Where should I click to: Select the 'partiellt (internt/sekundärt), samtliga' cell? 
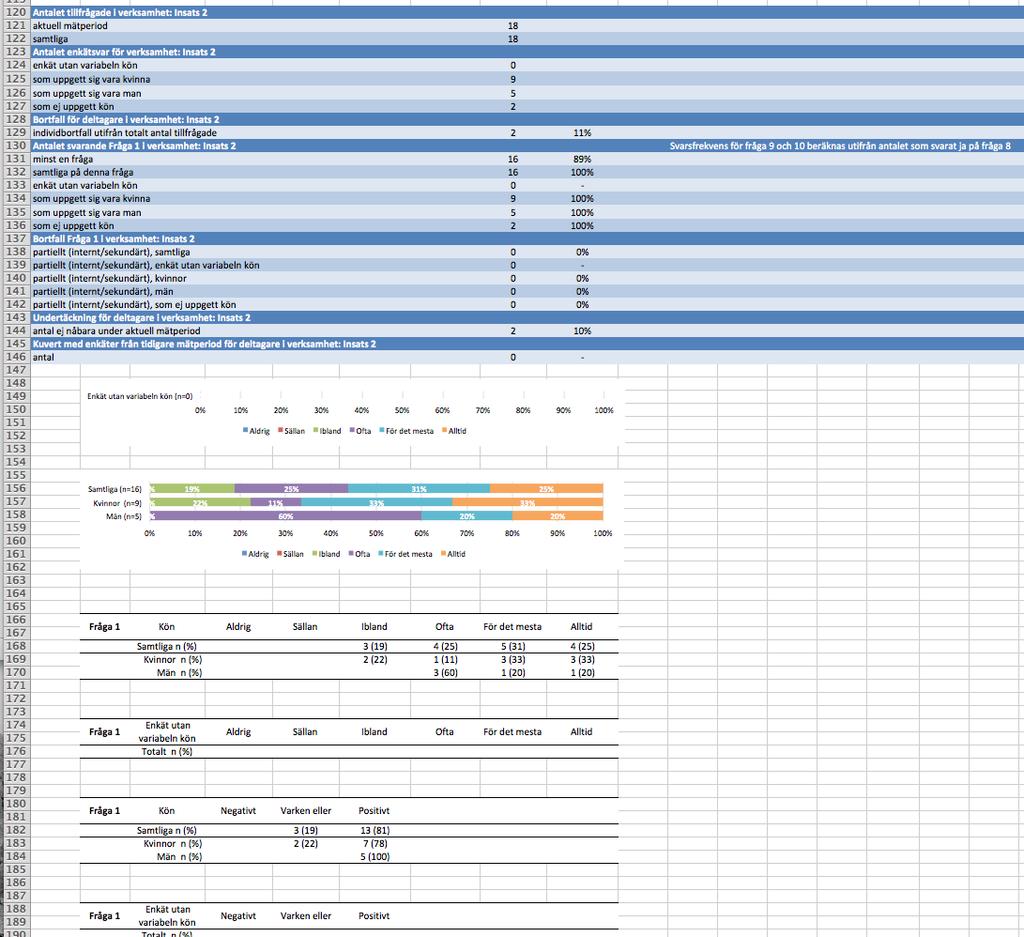click(112, 252)
